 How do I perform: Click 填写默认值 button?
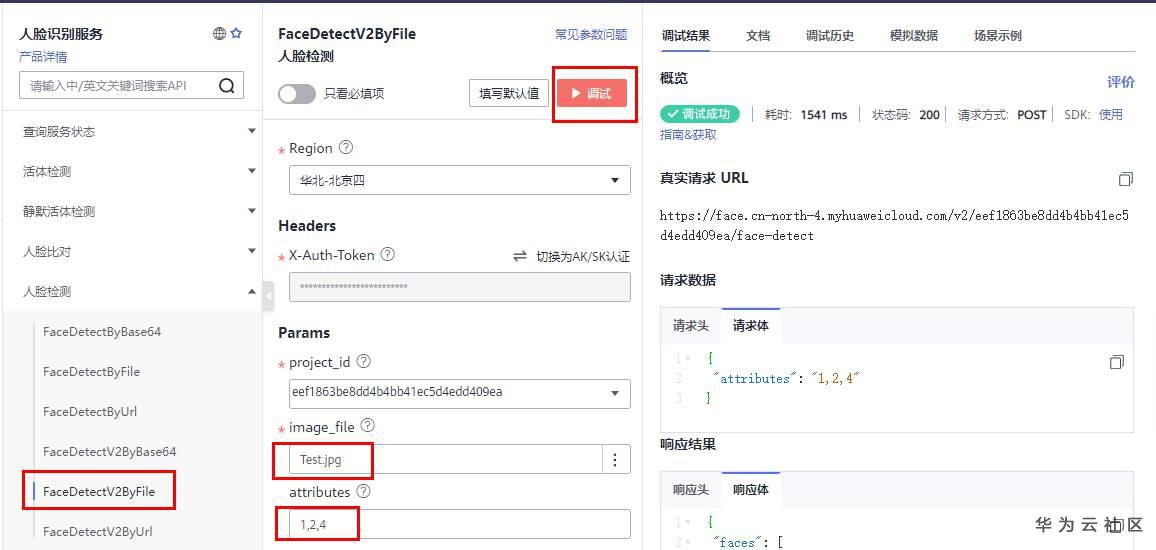pos(509,94)
